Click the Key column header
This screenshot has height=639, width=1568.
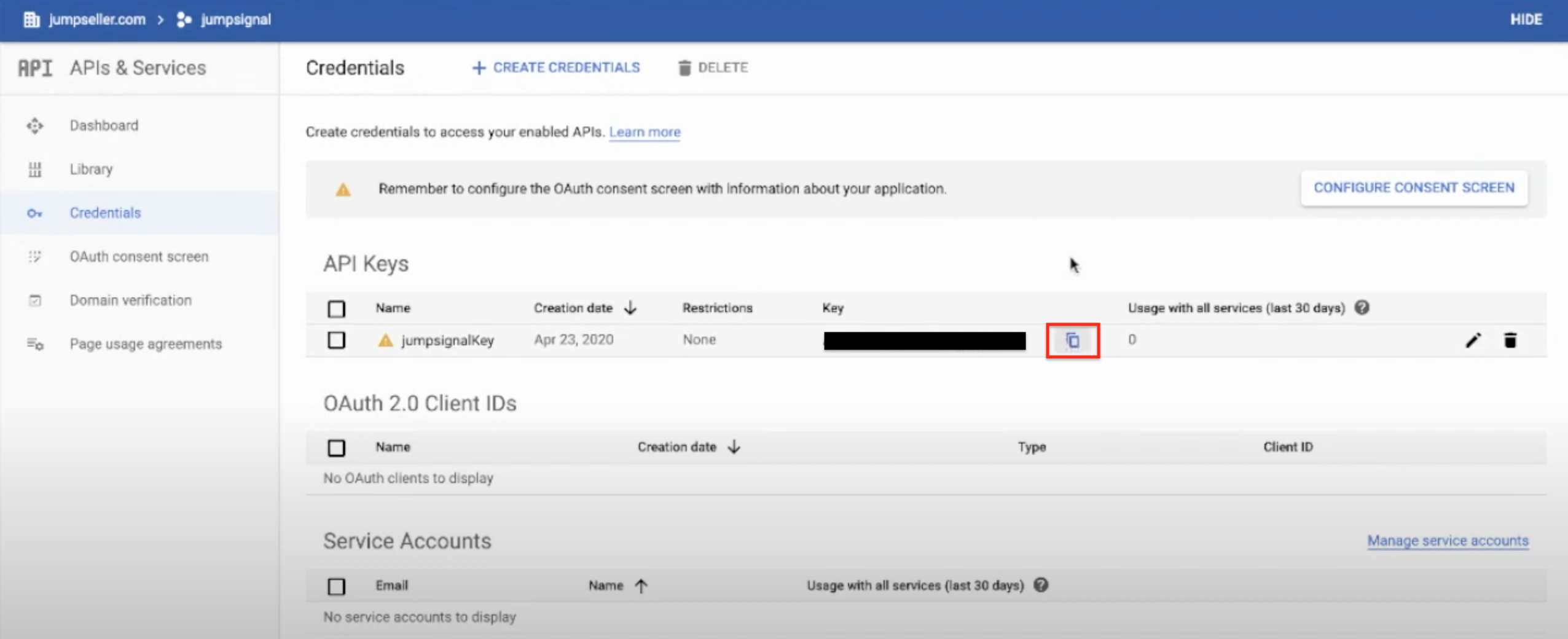pyautogui.click(x=833, y=308)
